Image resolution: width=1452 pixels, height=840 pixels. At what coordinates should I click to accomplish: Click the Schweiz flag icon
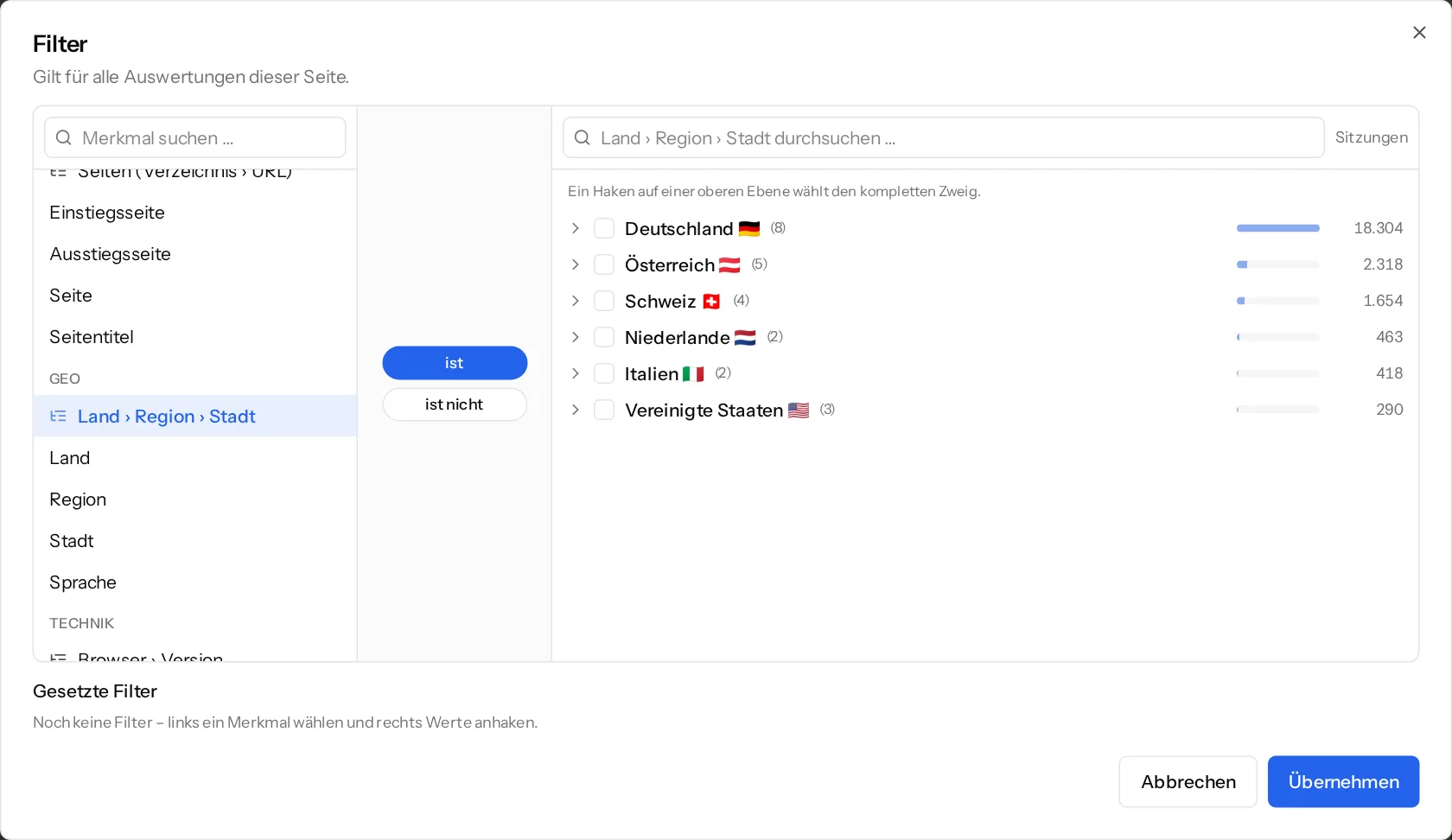[x=711, y=302]
